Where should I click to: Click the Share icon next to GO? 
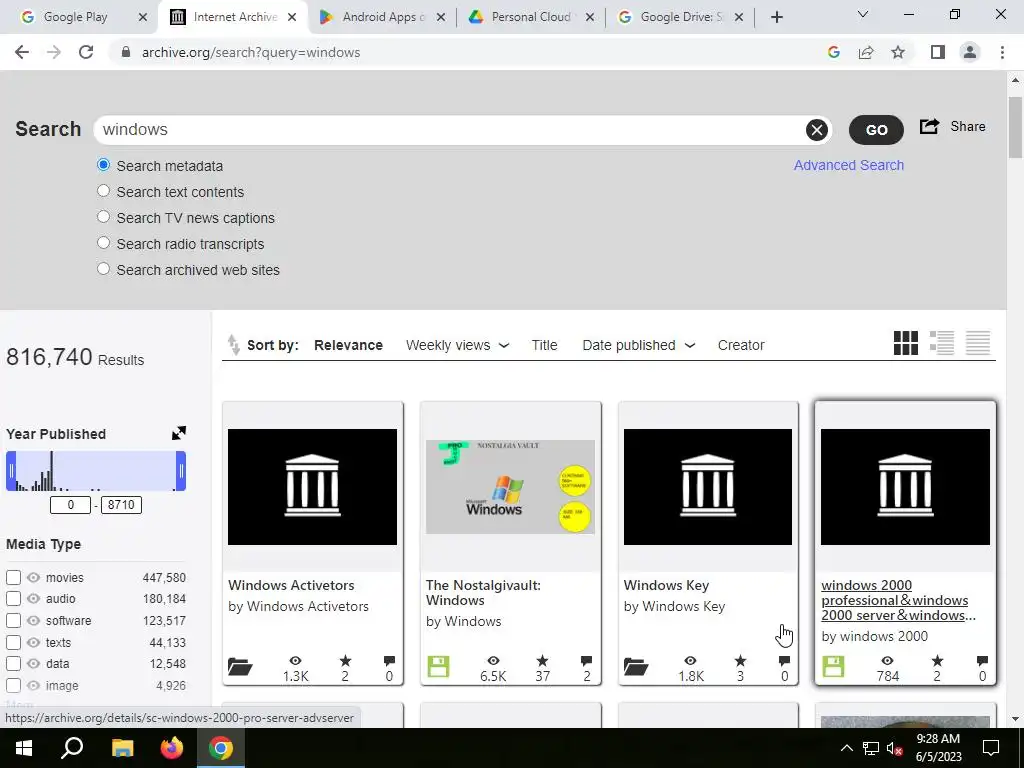[929, 126]
